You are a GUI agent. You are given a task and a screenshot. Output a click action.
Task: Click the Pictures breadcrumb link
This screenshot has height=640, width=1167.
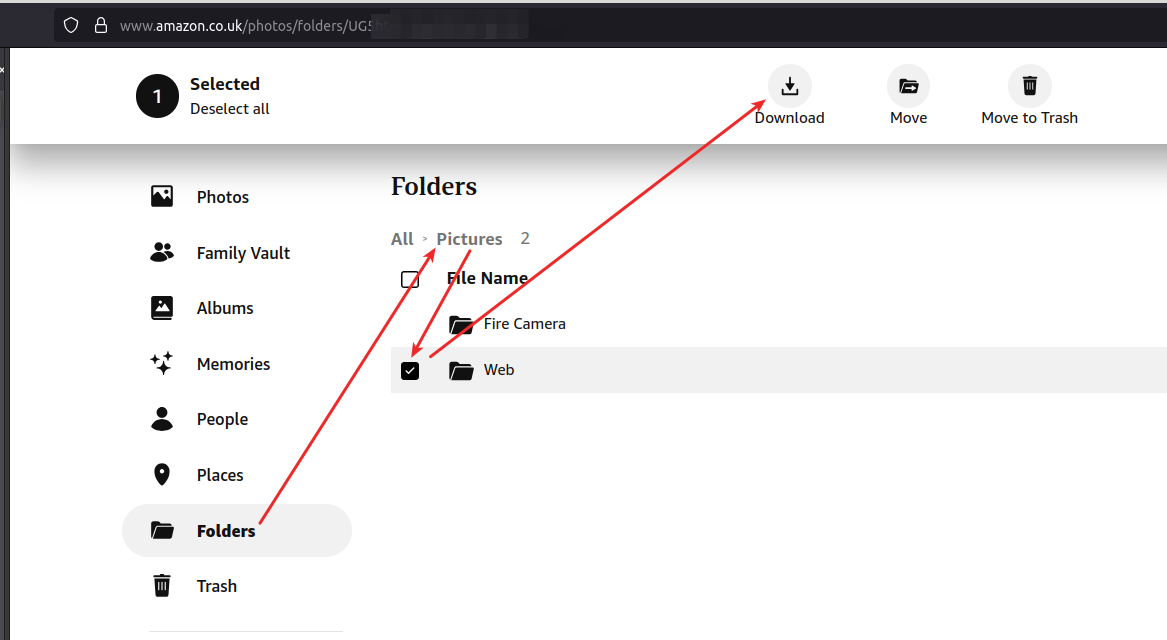[x=469, y=239]
